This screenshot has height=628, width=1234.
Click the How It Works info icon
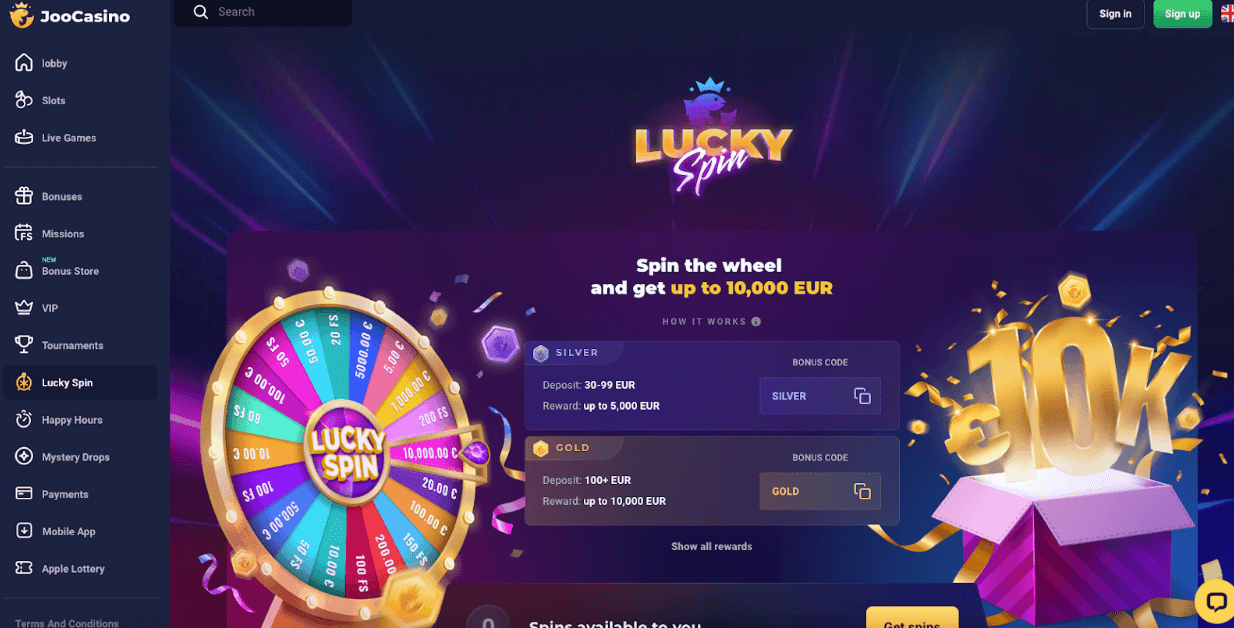pos(756,322)
